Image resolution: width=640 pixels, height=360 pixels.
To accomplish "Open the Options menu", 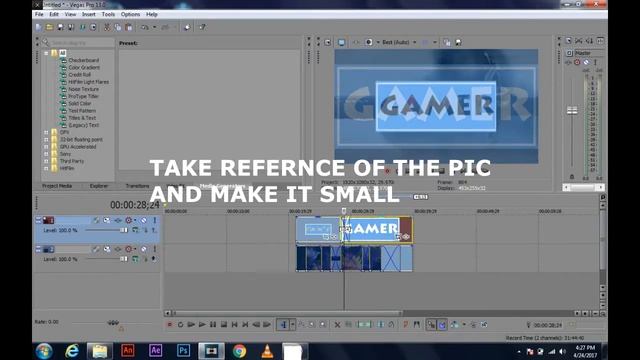I will (130, 14).
